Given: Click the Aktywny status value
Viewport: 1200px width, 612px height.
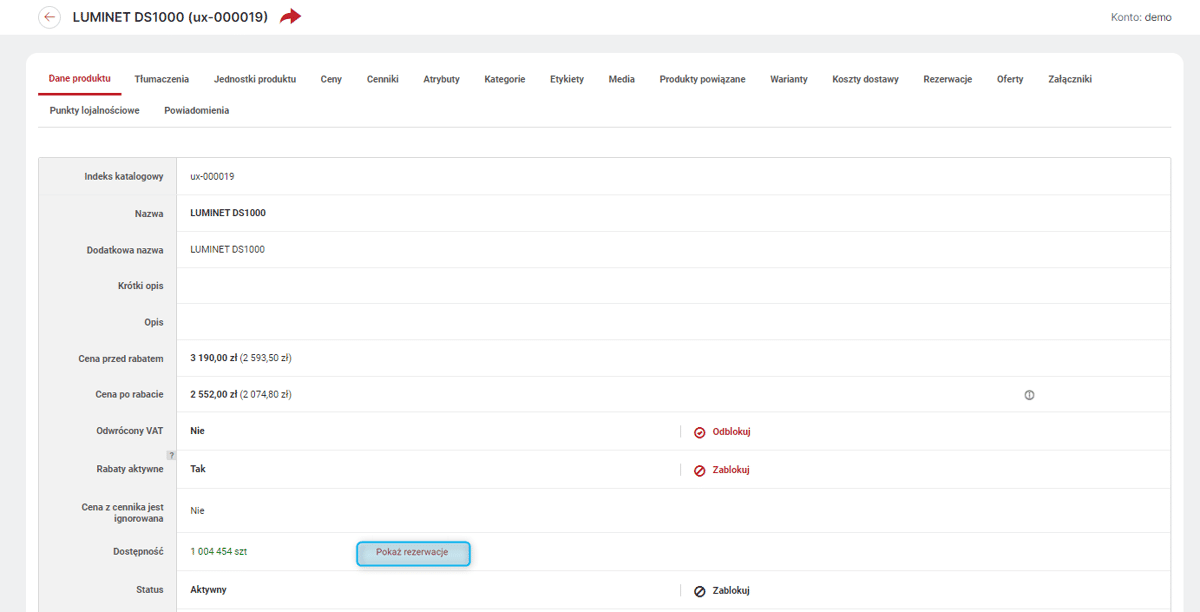Looking at the screenshot, I should (x=209, y=590).
